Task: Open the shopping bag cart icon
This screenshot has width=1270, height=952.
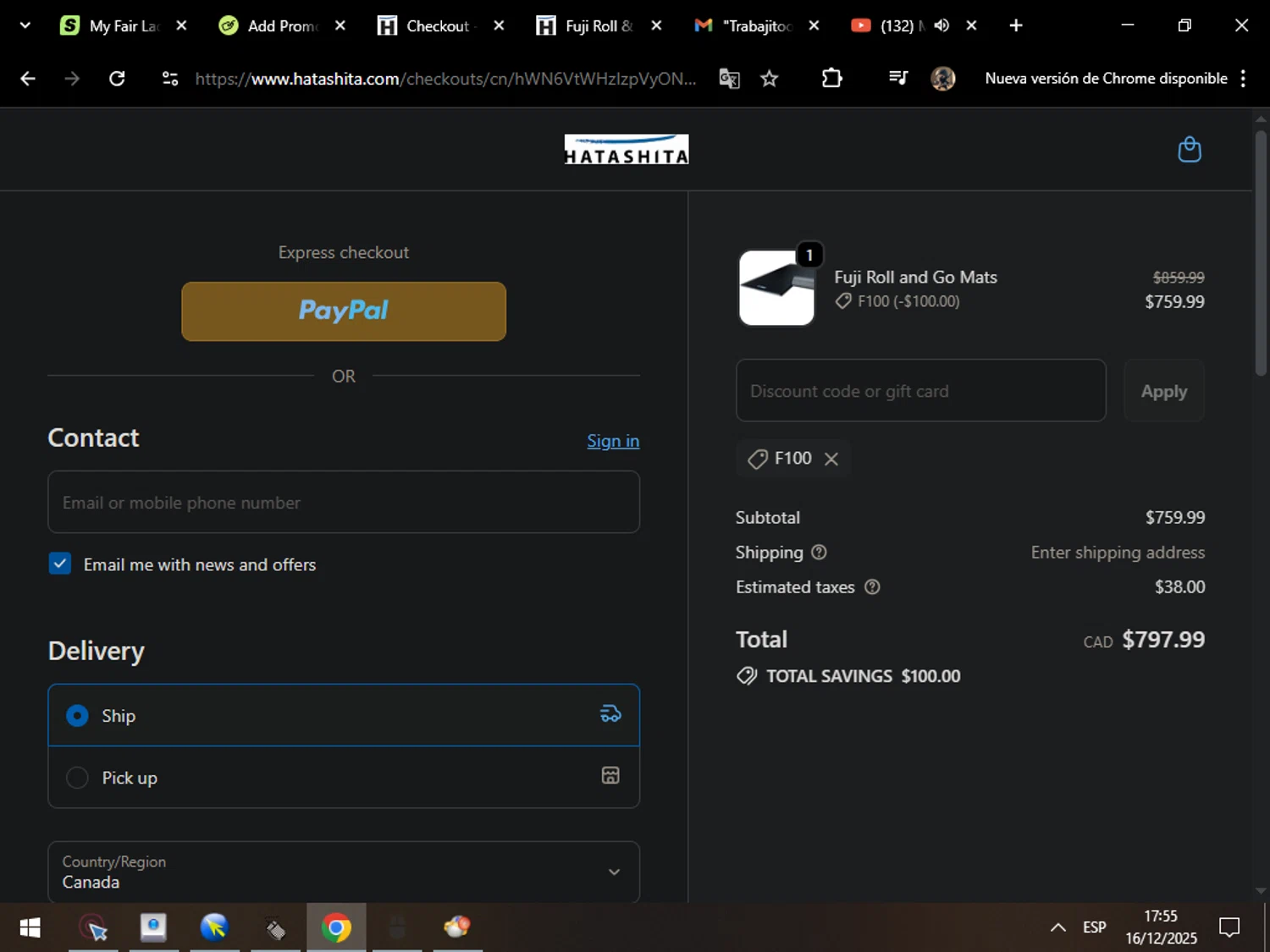Action: coord(1190,150)
